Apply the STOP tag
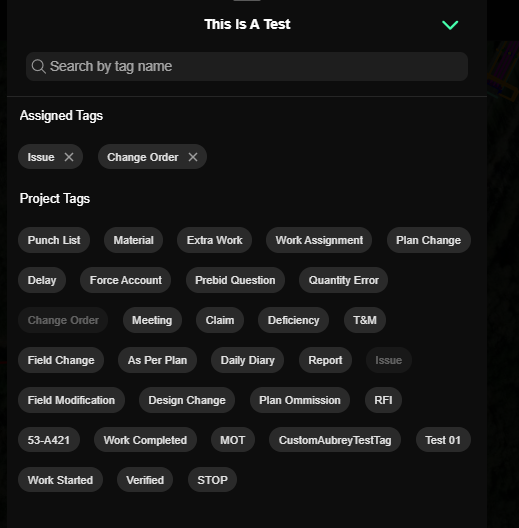This screenshot has width=519, height=528. [x=212, y=480]
